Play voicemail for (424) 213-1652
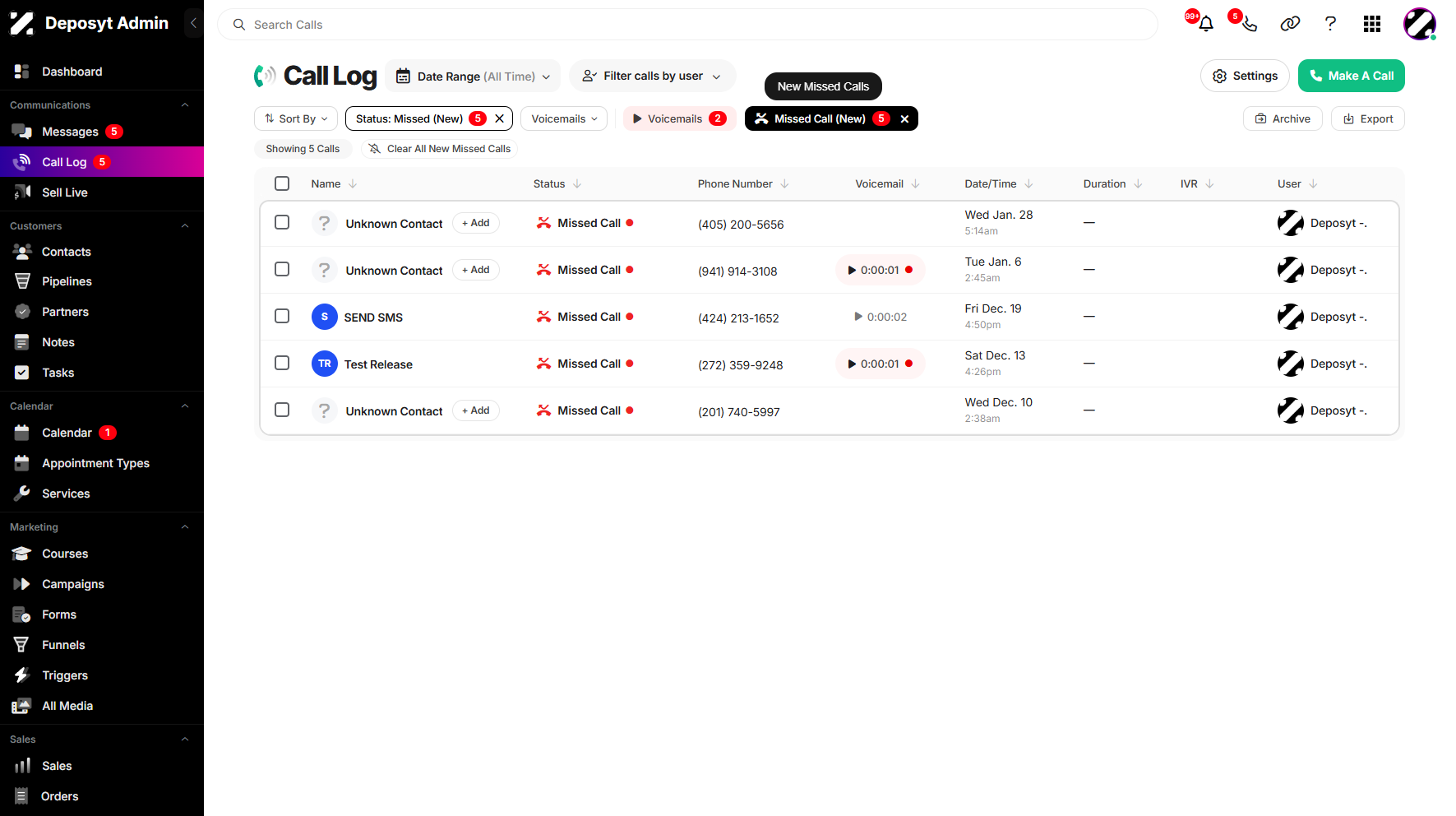Image resolution: width=1456 pixels, height=816 pixels. tap(880, 317)
